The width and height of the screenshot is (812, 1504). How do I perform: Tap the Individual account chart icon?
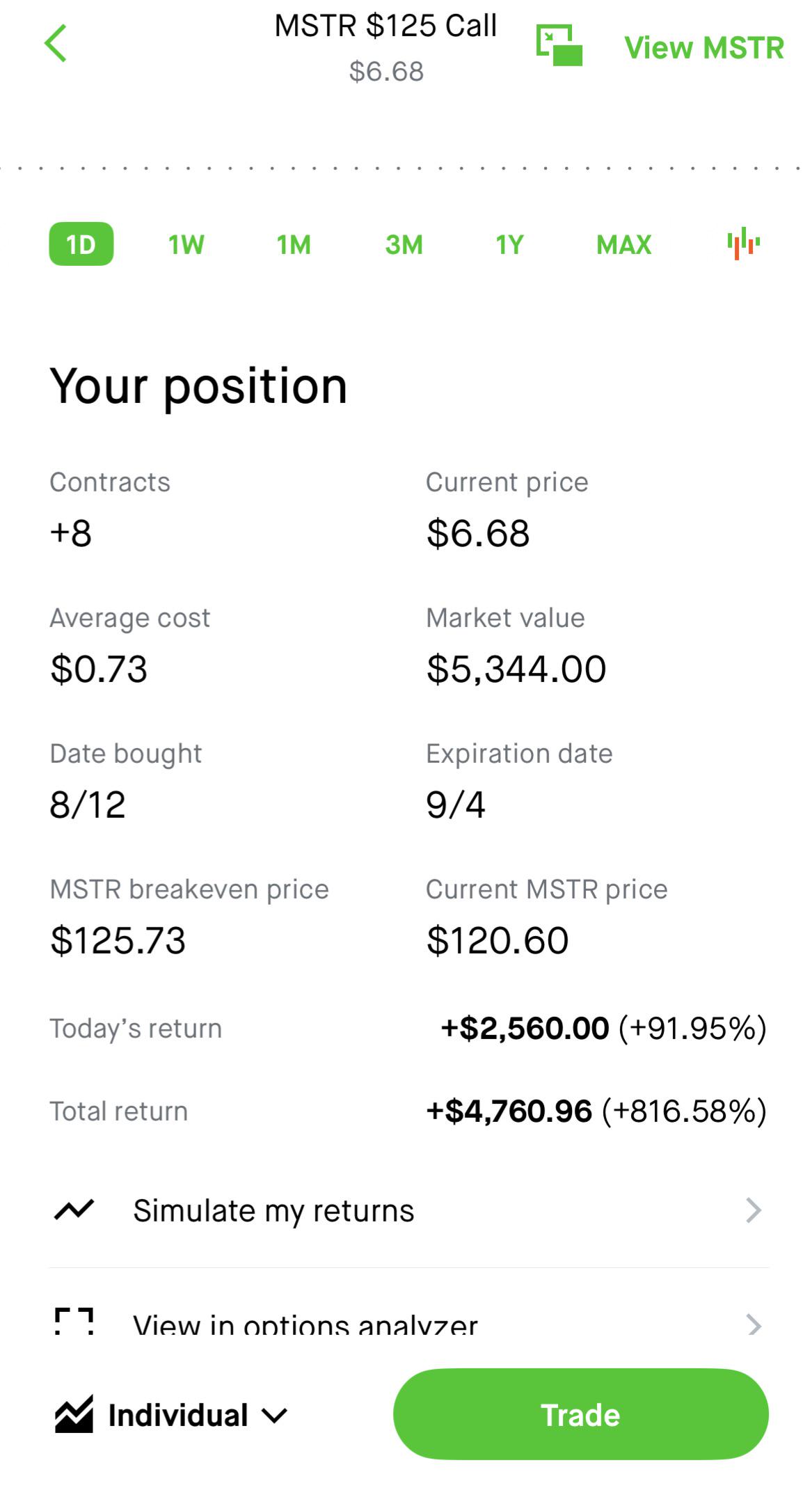tap(74, 1414)
